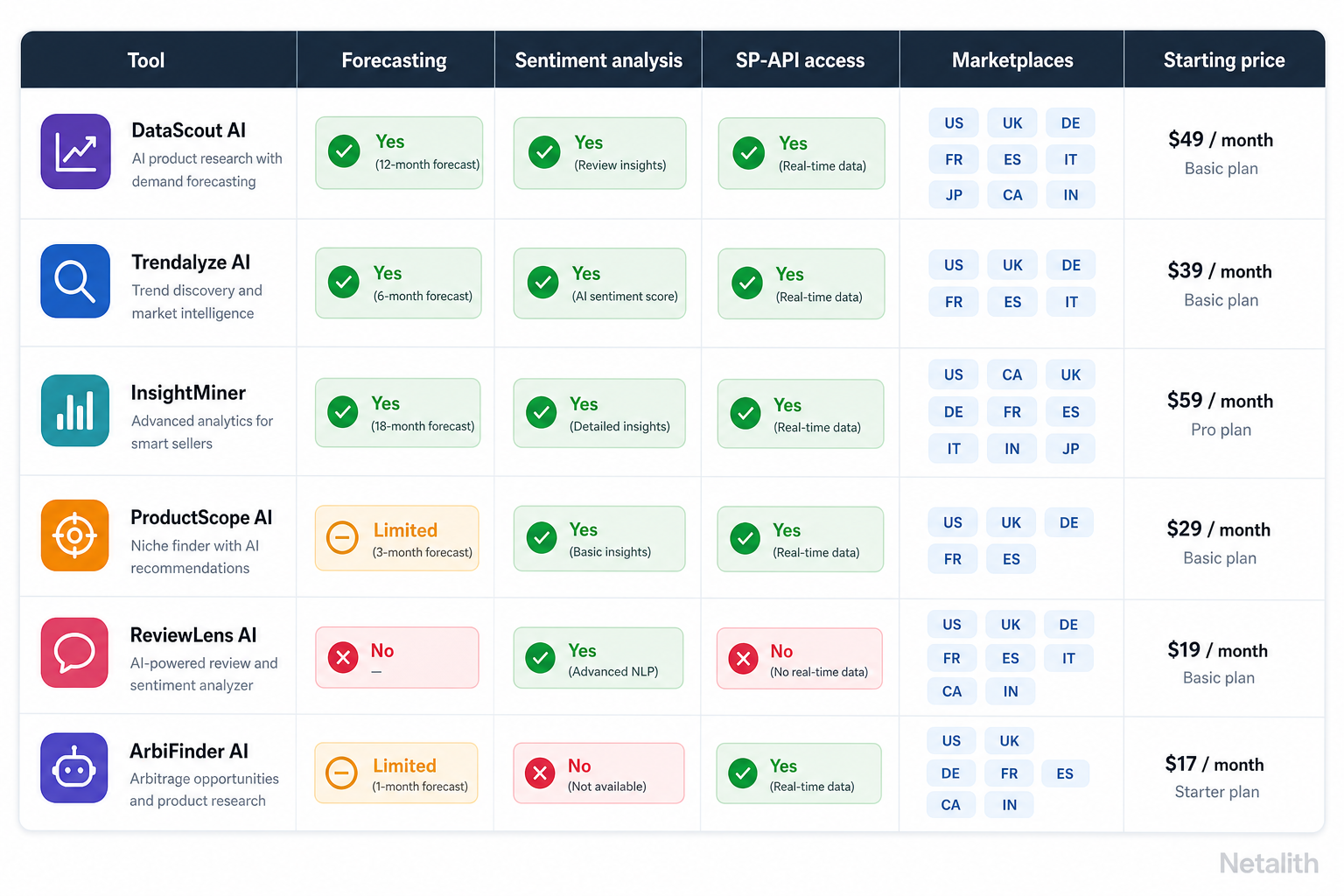Click the check icon beside Basic insights
Viewport: 1344px width, 896px height.
point(542,538)
